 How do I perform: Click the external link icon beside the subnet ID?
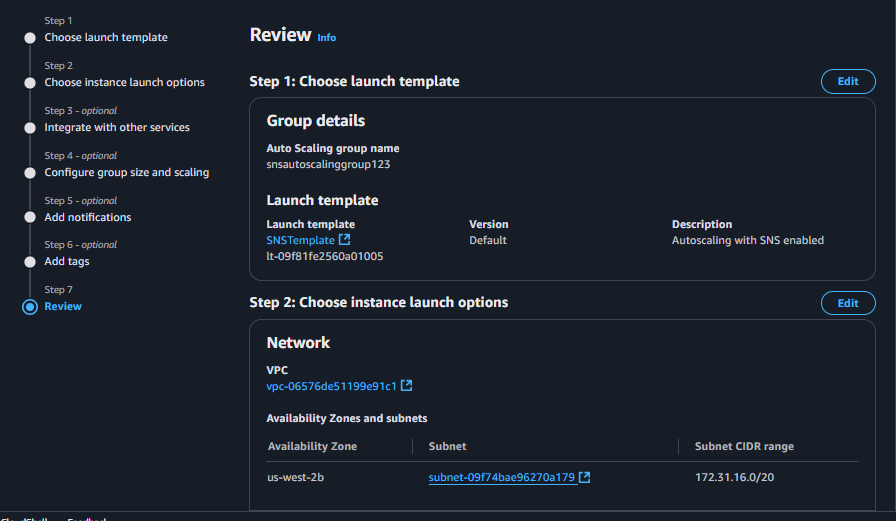click(x=585, y=478)
